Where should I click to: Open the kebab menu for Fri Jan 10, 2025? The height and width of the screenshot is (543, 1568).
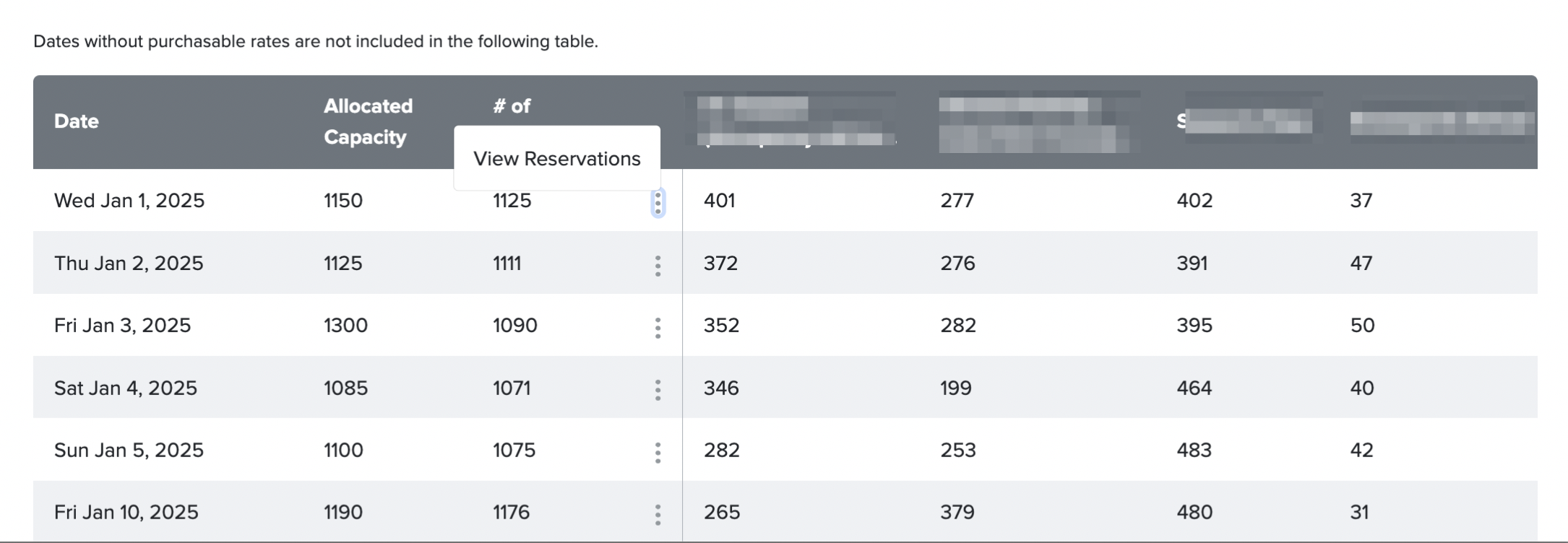(658, 514)
